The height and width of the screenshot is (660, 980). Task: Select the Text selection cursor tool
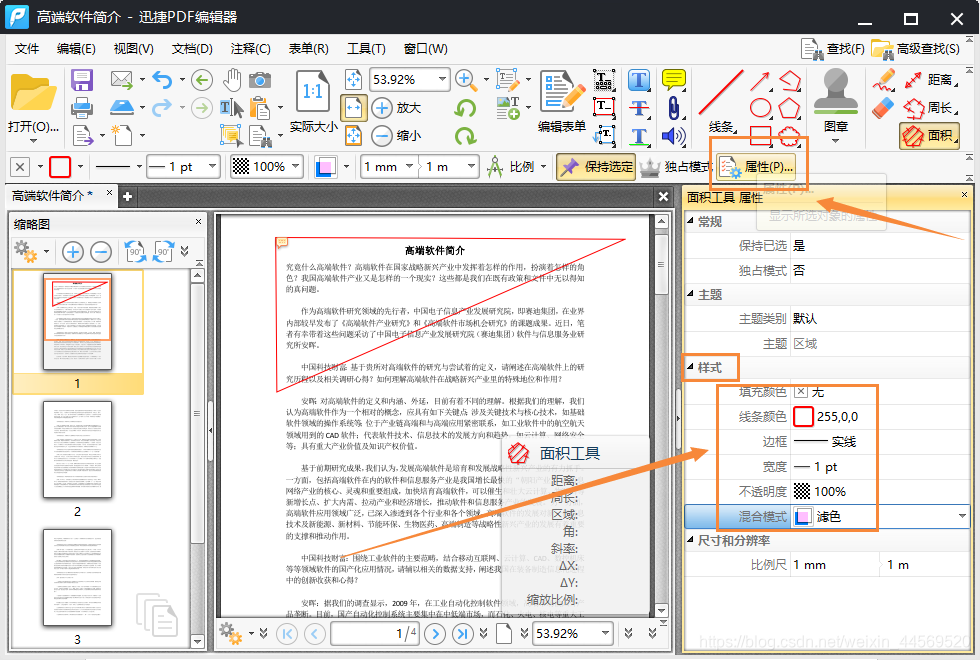coord(232,108)
